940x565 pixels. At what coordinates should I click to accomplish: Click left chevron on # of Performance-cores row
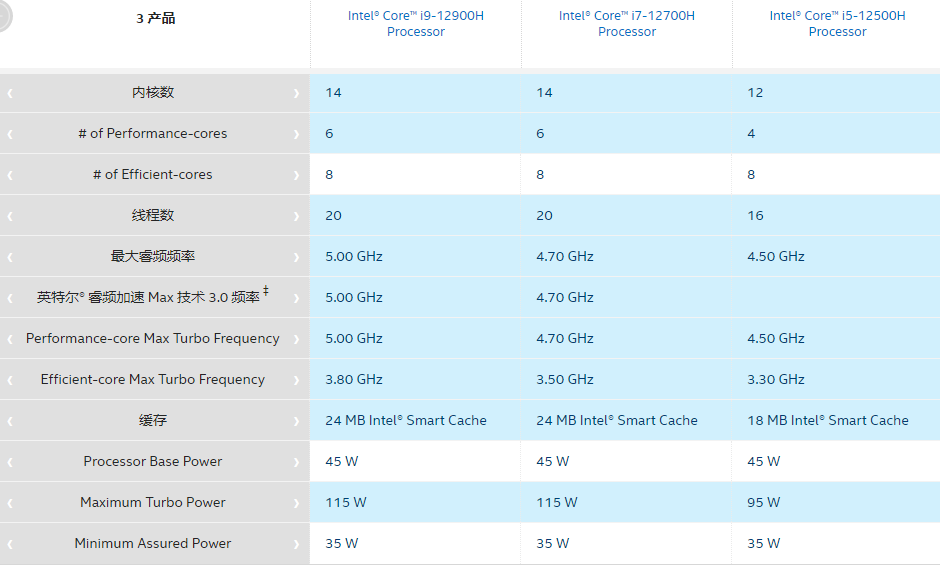click(10, 134)
